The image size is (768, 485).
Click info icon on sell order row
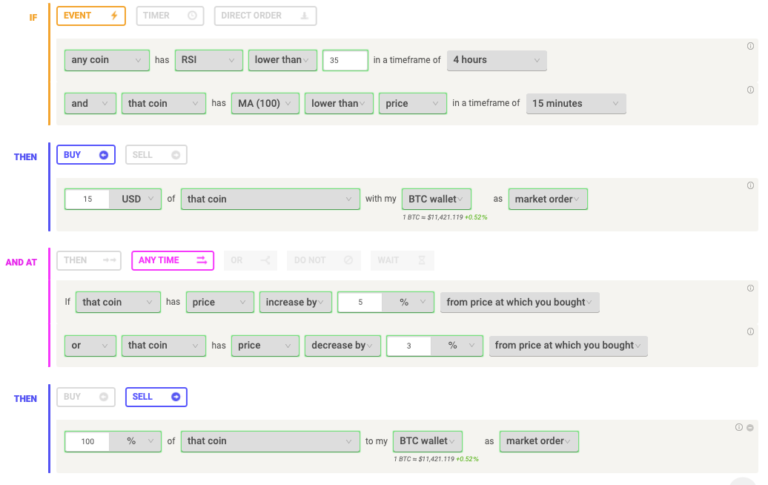coord(739,427)
